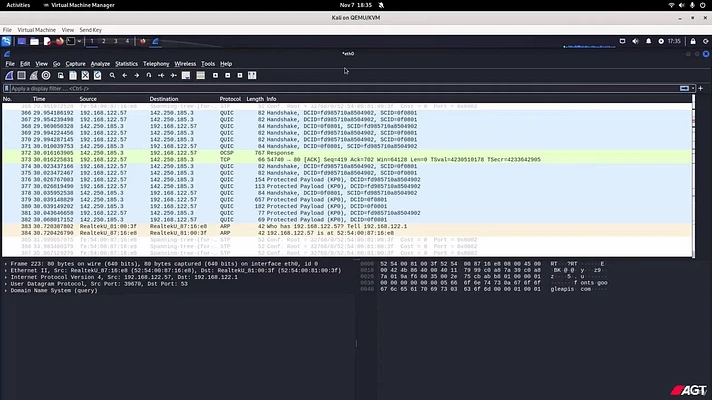Sort packets by the Destination column
Image resolution: width=712 pixels, height=400 pixels.
click(x=164, y=99)
